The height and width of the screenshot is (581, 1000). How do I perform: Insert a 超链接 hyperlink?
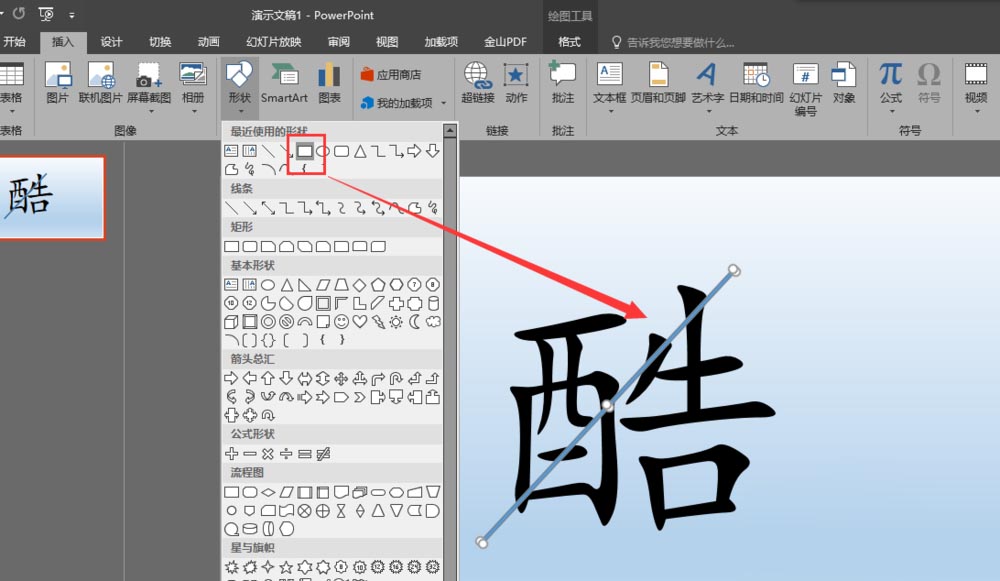(x=478, y=83)
